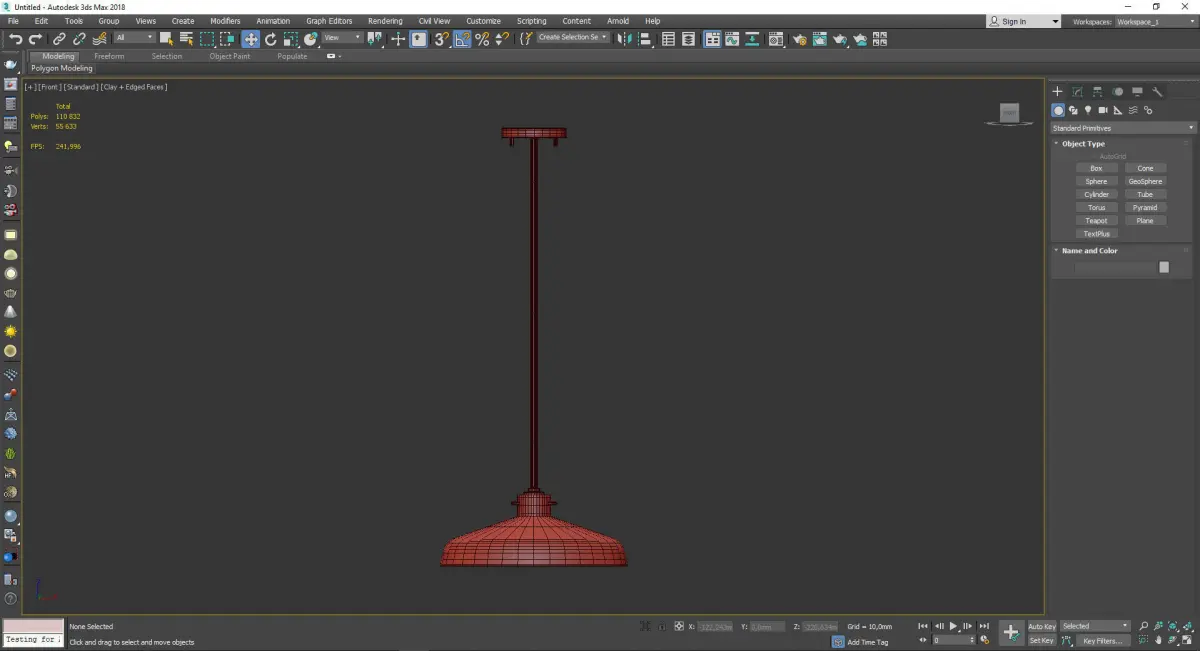1200x651 pixels.
Task: Open the Sign In dropdown
Action: pyautogui.click(x=1023, y=21)
